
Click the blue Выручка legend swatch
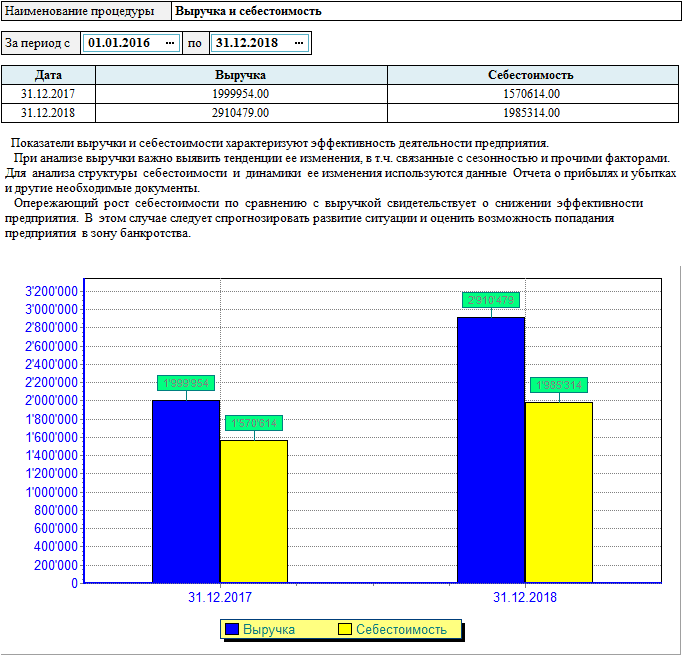[232, 629]
